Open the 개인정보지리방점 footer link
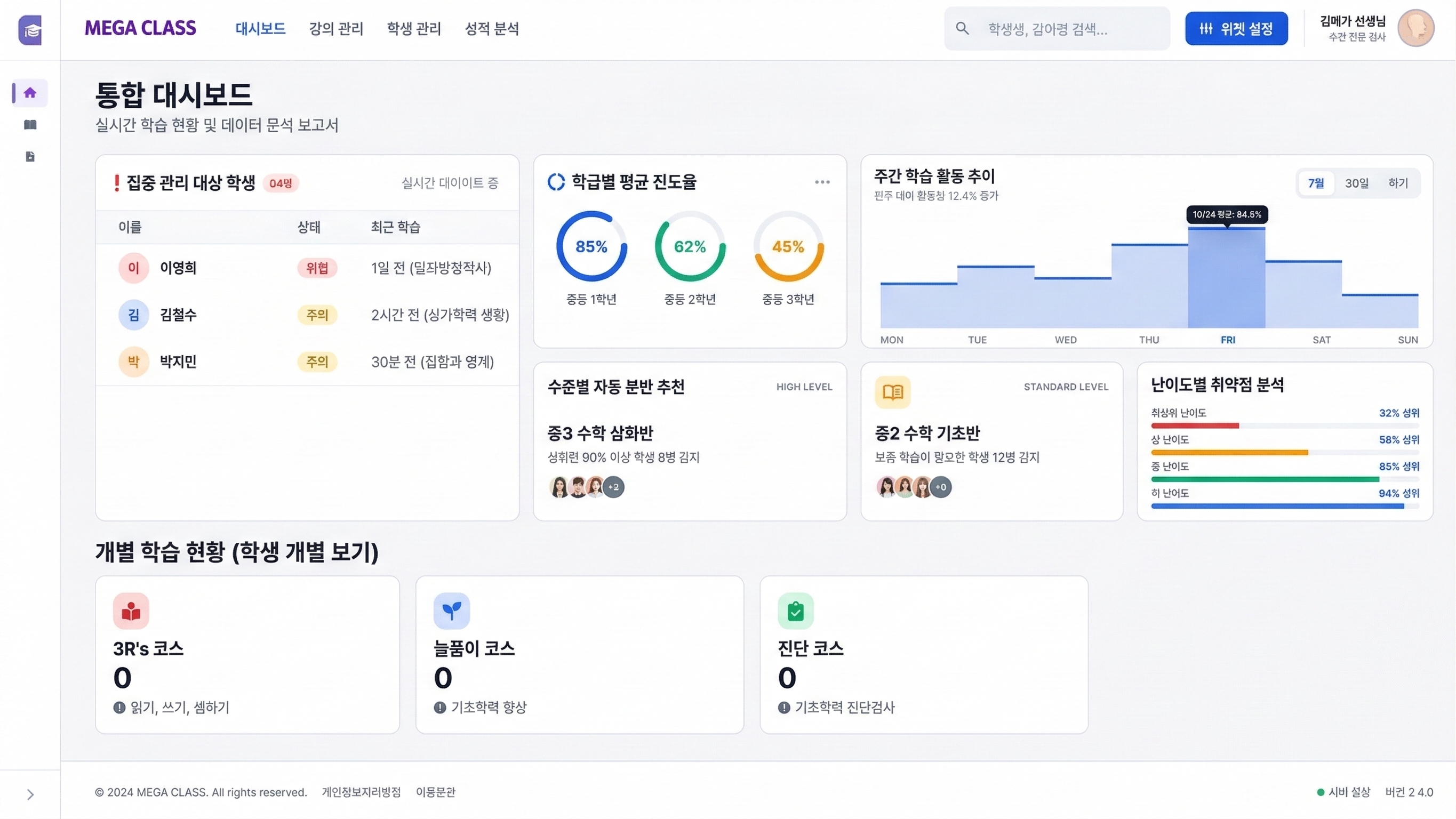Viewport: 1456px width, 819px height. [362, 792]
